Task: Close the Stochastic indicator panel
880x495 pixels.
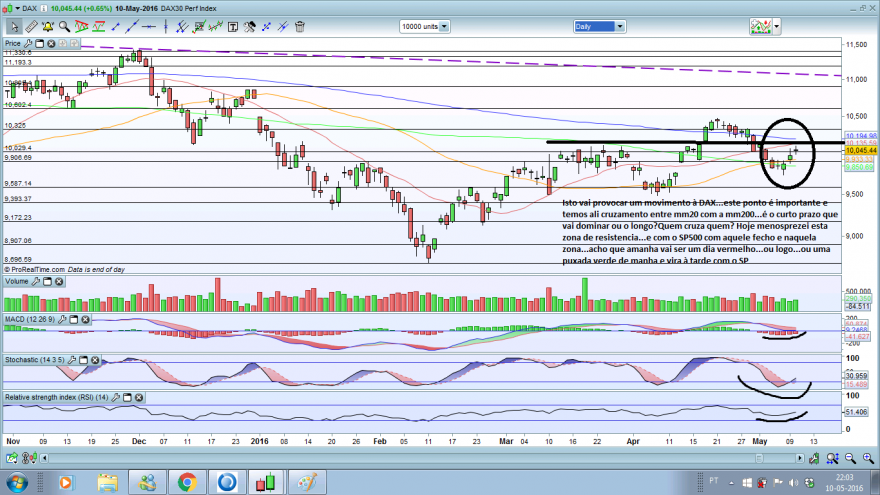Action: 95,360
